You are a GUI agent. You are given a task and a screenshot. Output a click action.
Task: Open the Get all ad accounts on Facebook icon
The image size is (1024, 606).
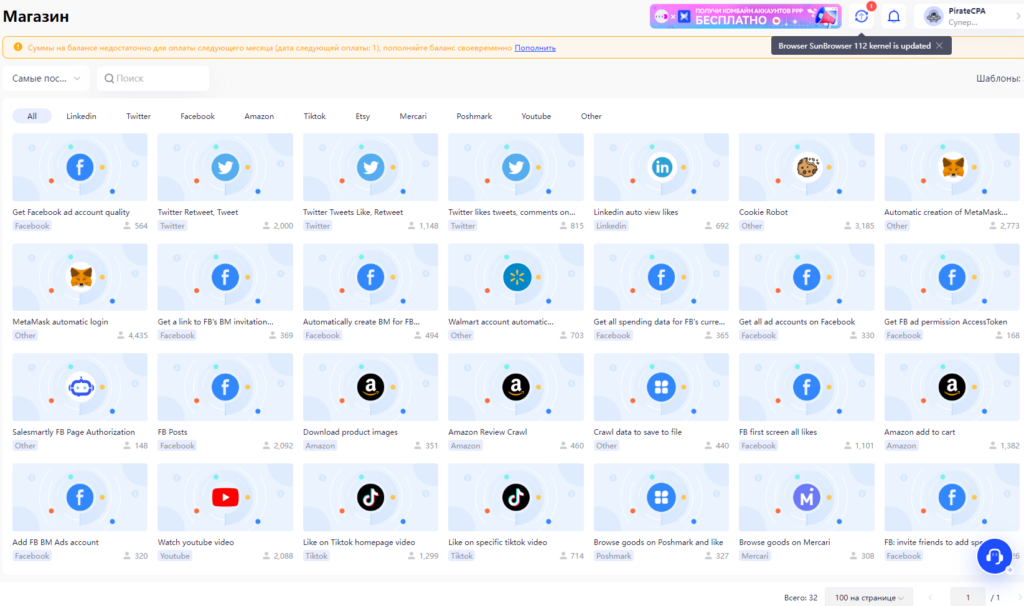807,277
